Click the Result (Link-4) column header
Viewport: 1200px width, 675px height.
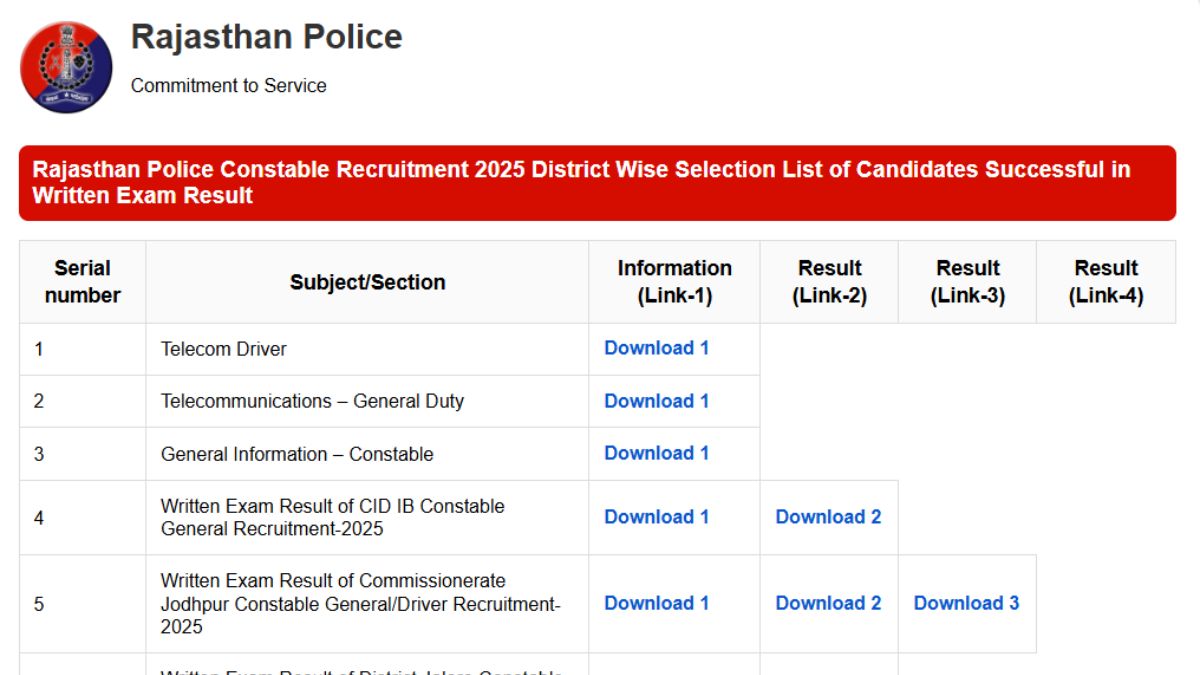coord(1105,282)
